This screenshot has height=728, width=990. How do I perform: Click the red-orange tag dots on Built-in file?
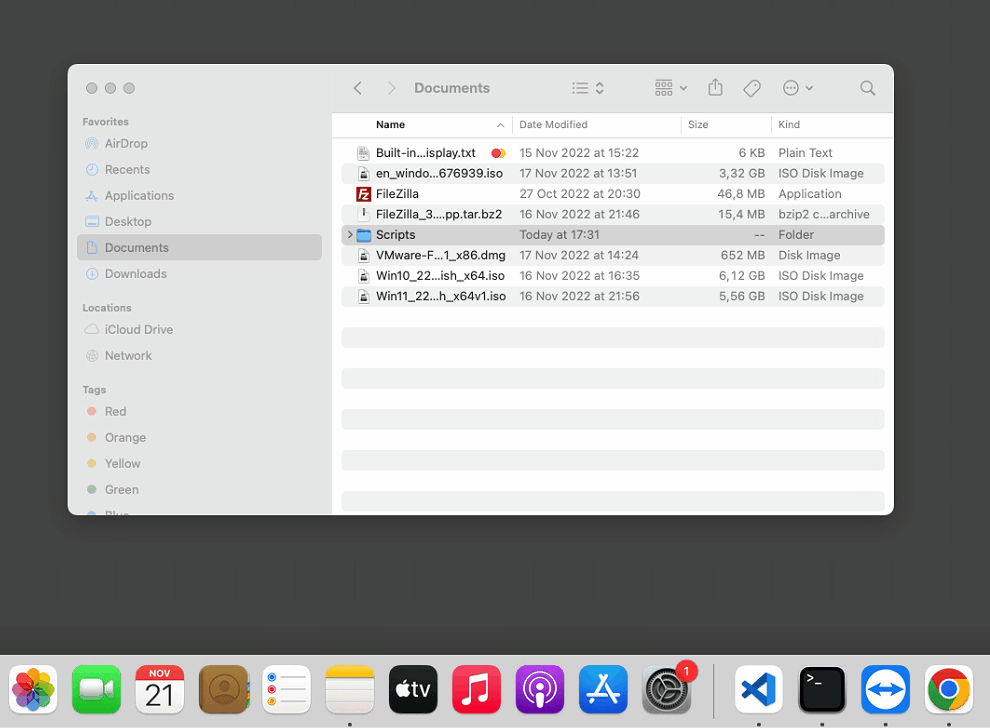click(498, 153)
